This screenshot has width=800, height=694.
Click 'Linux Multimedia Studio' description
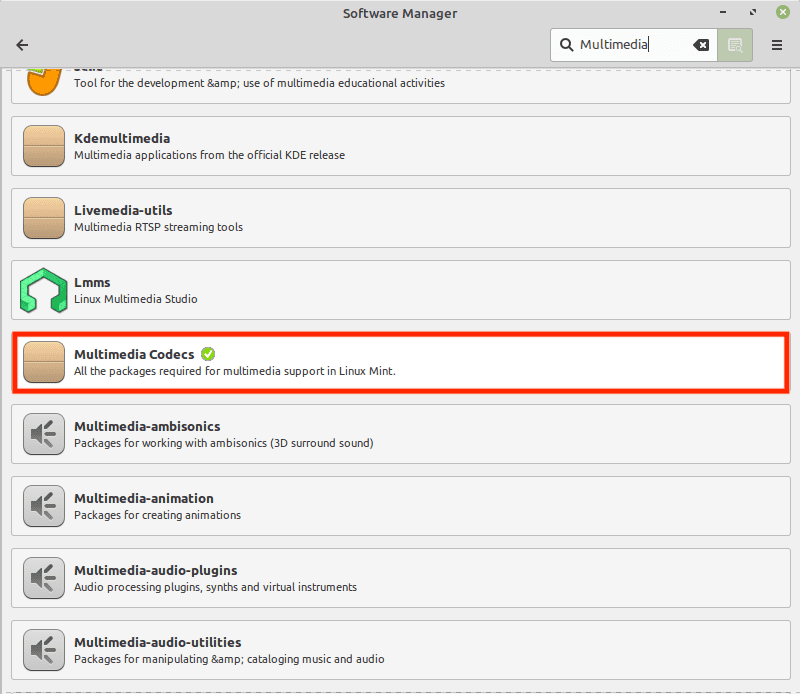pos(136,299)
